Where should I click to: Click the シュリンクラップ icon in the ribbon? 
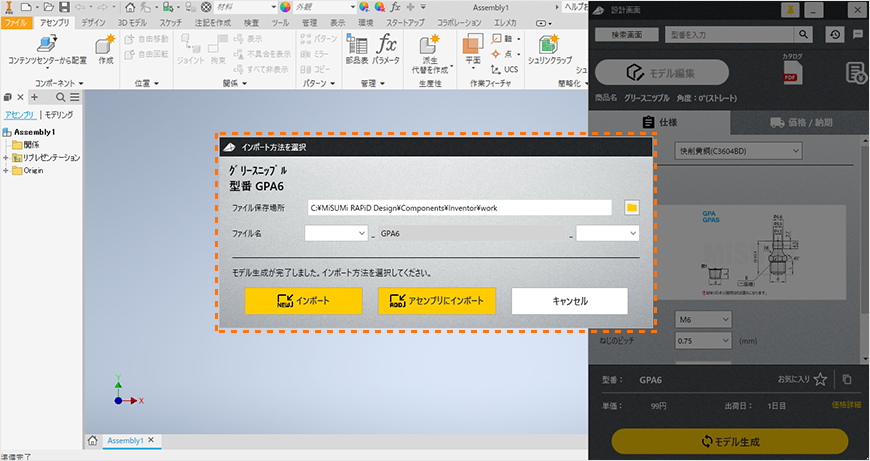(x=548, y=48)
